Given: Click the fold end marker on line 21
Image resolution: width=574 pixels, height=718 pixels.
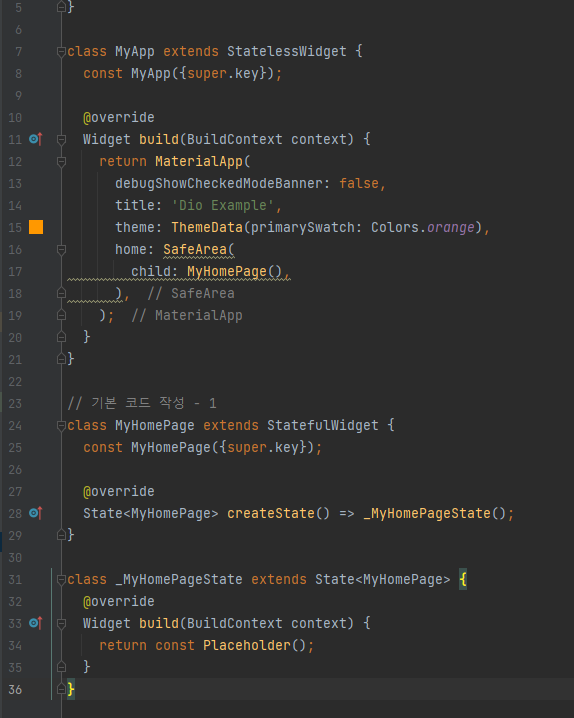Looking at the screenshot, I should click(x=61, y=359).
